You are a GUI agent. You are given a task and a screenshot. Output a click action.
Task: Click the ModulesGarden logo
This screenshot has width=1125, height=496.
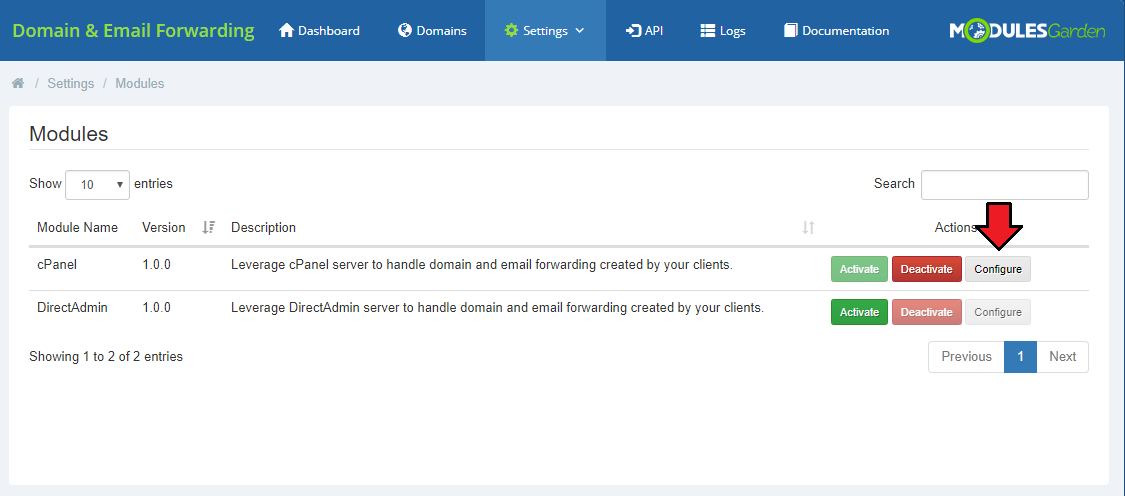point(1027,31)
